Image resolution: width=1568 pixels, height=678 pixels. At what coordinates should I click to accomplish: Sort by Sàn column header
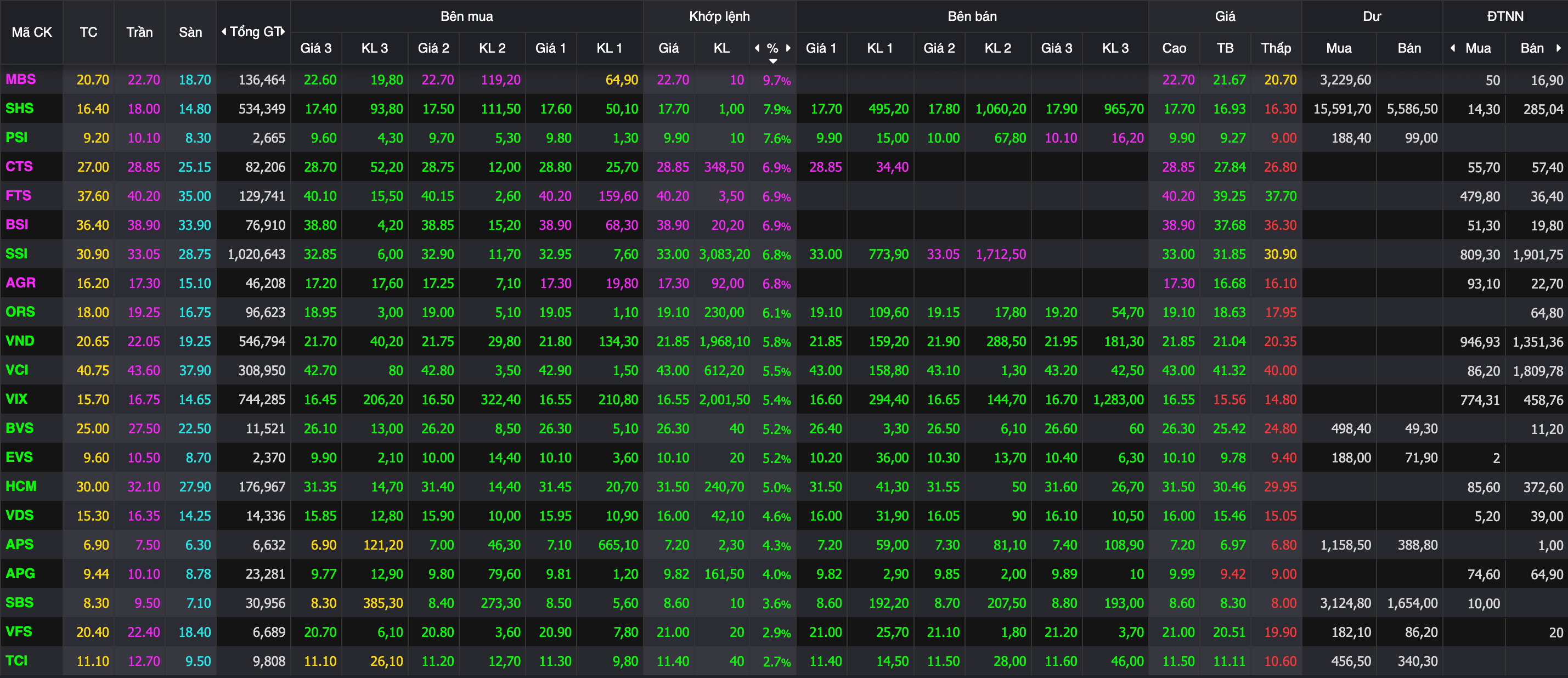(x=190, y=32)
